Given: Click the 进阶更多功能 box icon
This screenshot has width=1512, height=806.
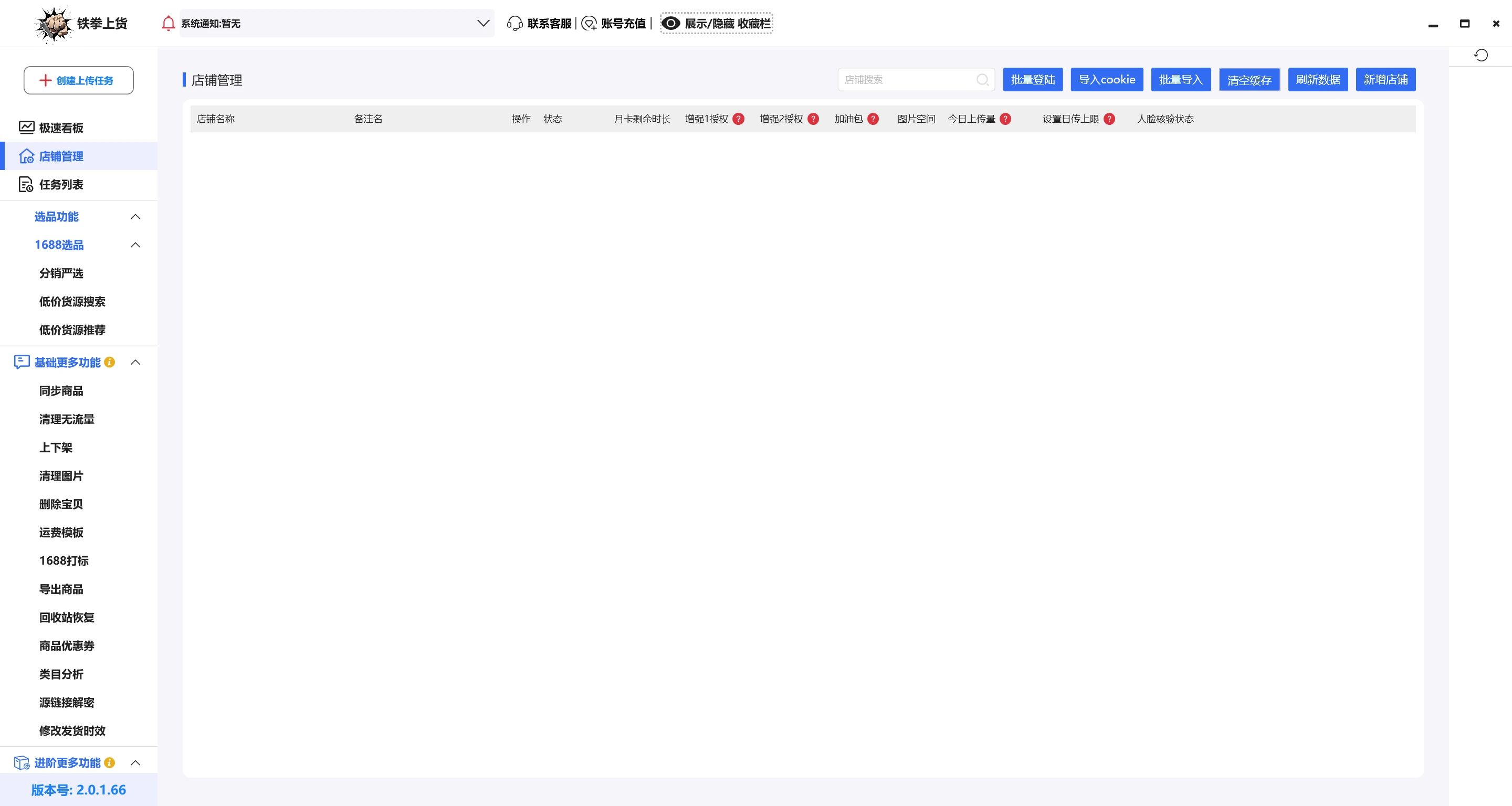Looking at the screenshot, I should (x=22, y=762).
